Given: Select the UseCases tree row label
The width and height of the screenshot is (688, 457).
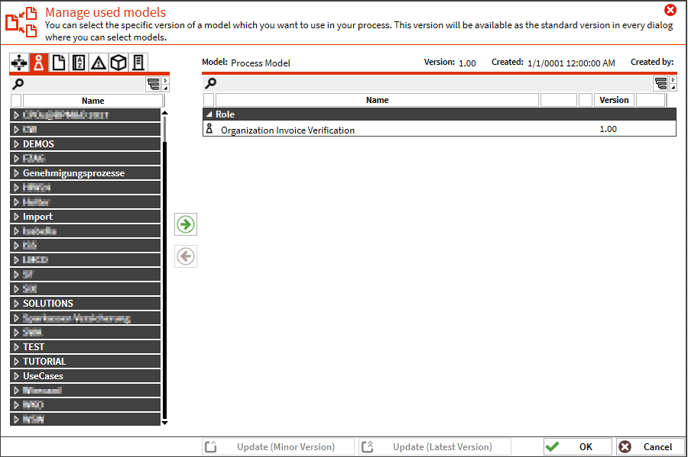Looking at the screenshot, I should point(43,376).
